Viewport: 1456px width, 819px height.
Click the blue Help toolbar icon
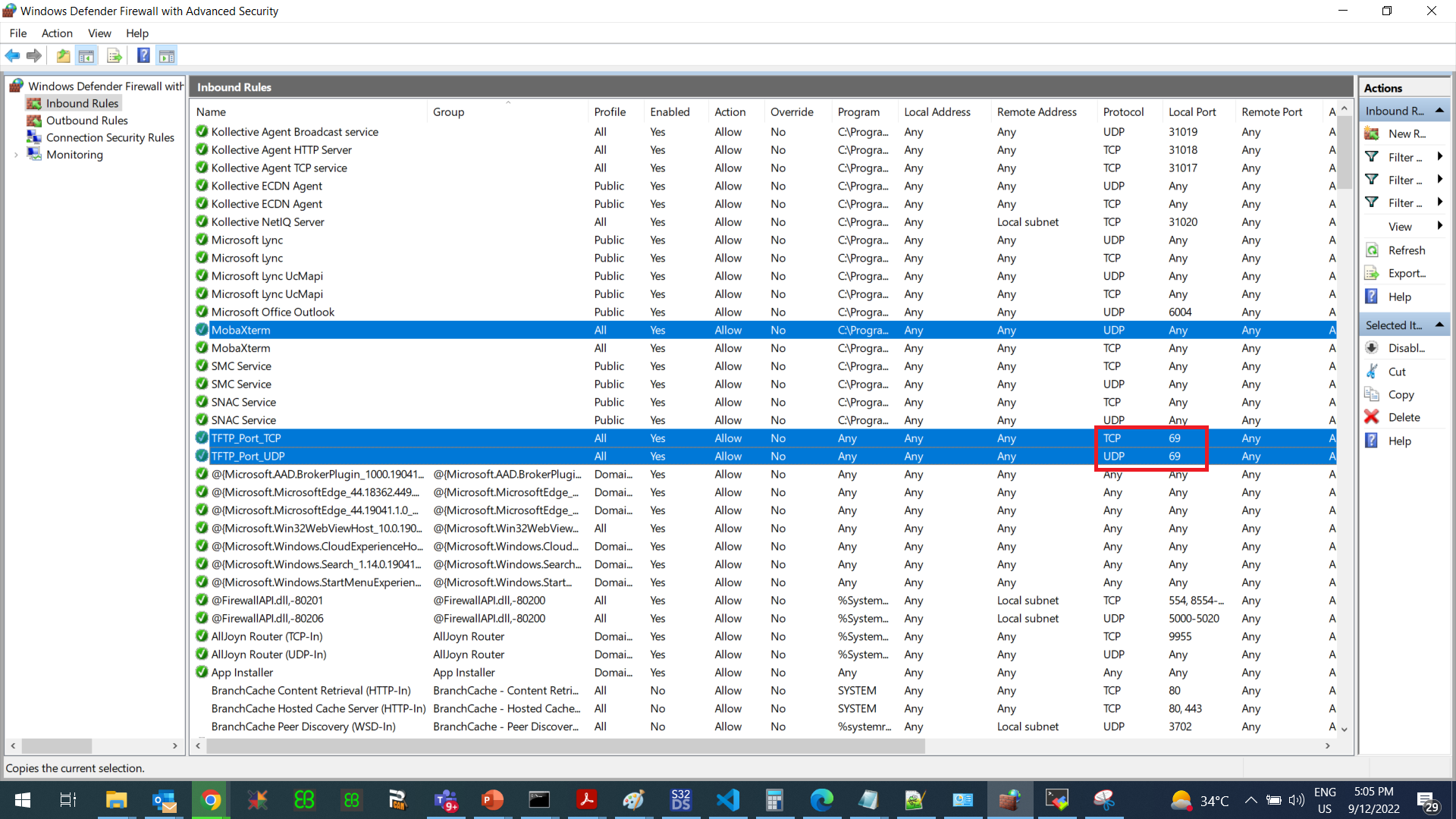(143, 55)
